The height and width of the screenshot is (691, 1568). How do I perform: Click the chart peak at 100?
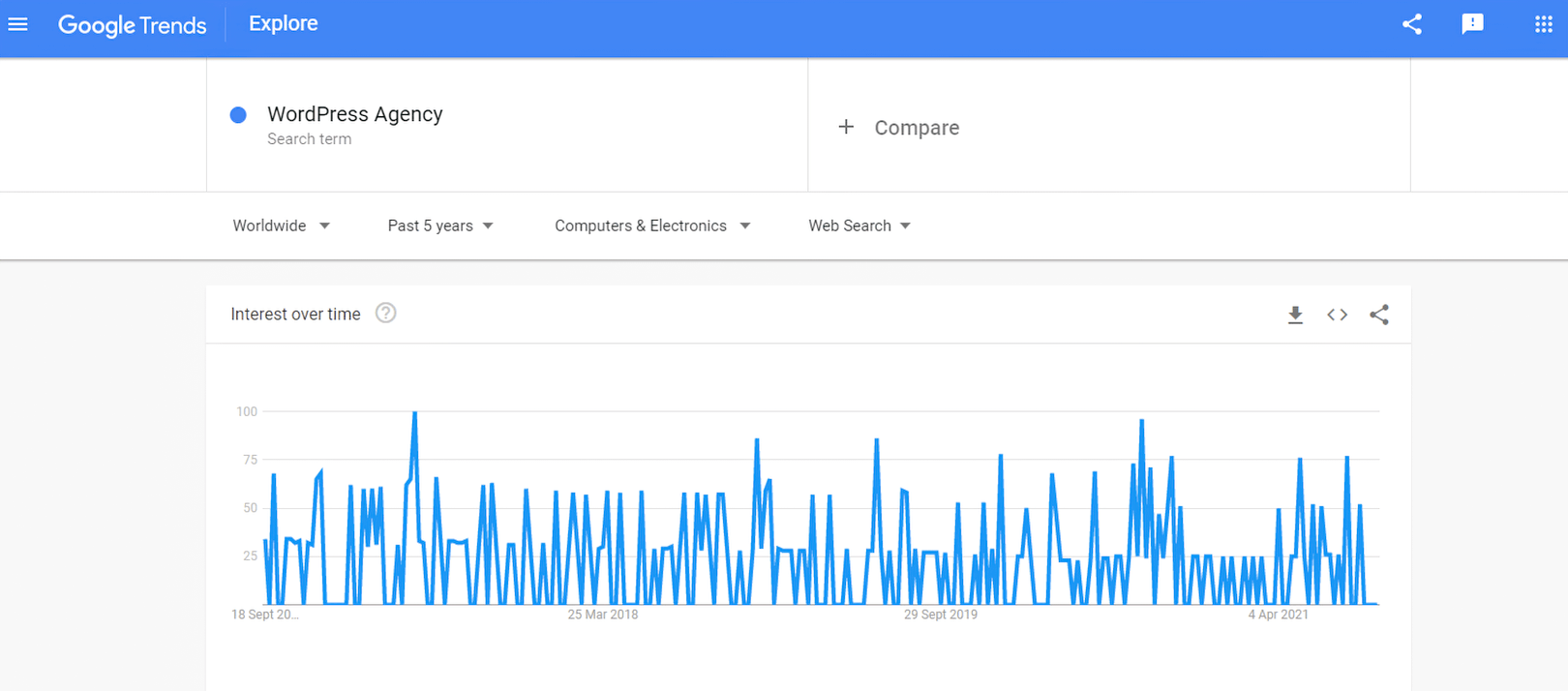click(415, 413)
